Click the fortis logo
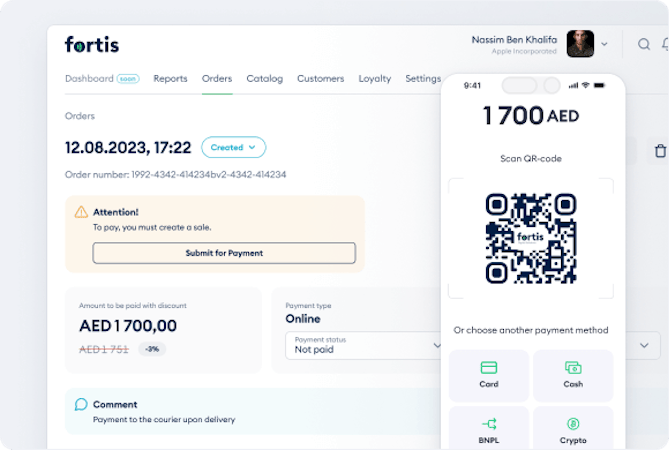669x450 pixels. click(92, 44)
